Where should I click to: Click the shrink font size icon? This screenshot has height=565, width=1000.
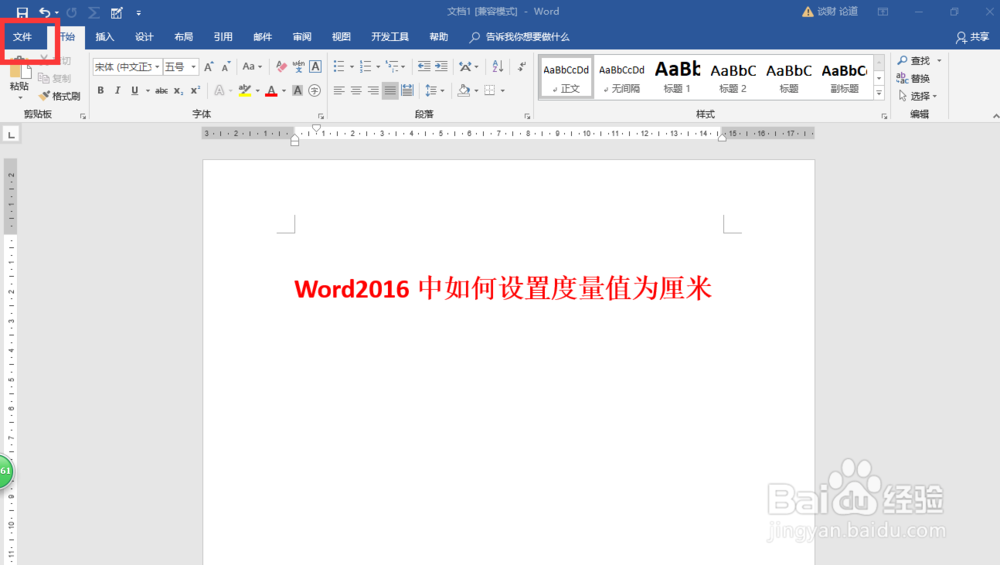226,66
